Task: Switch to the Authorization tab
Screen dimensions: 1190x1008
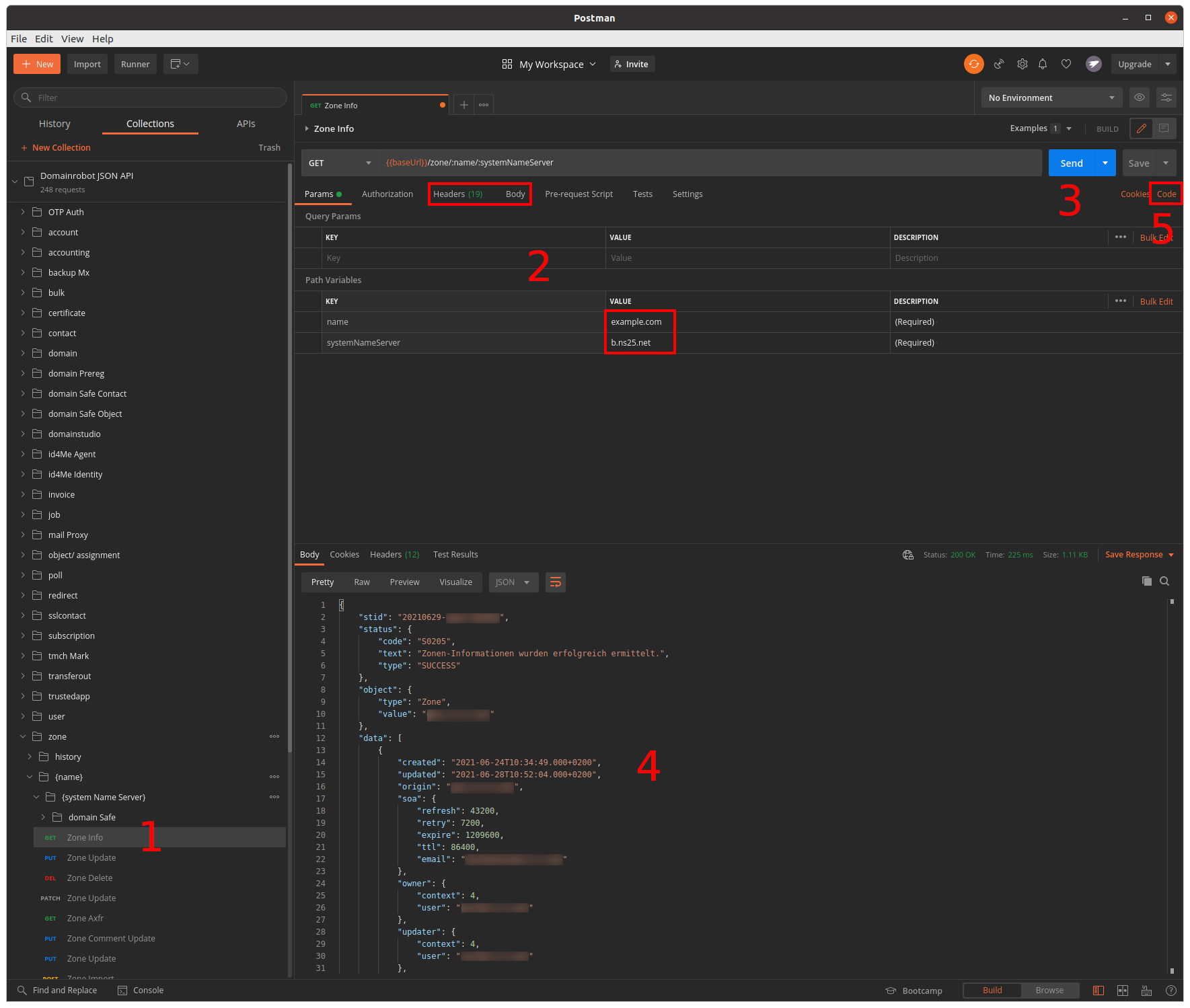Action: pyautogui.click(x=387, y=194)
